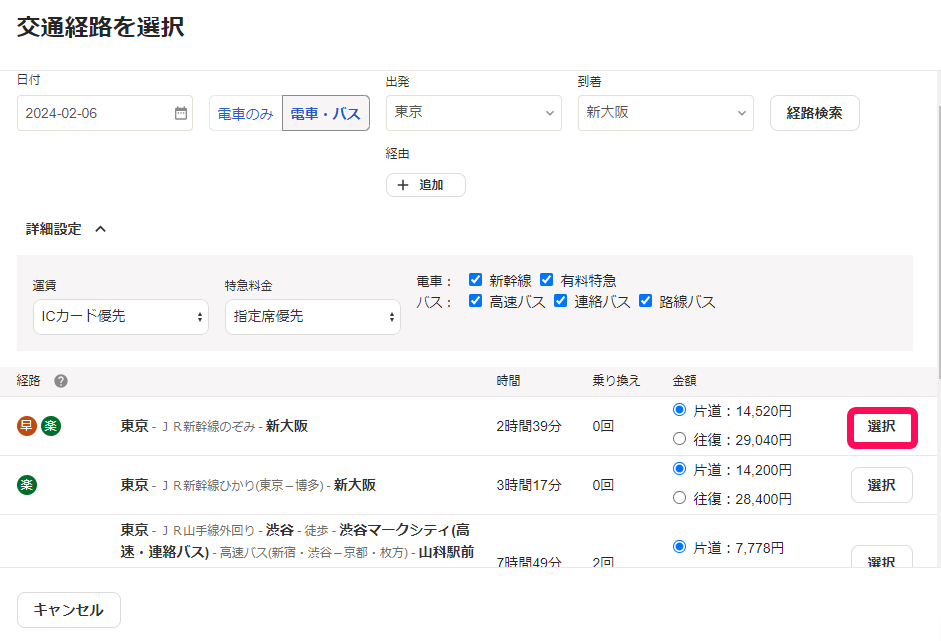This screenshot has height=641, width=941.
Task: Click the キャンセル button
Action: click(68, 610)
